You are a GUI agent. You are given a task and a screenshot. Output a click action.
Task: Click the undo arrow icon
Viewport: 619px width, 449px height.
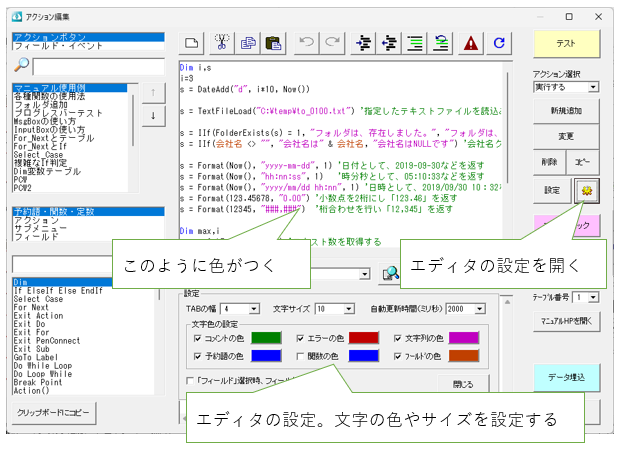click(307, 43)
